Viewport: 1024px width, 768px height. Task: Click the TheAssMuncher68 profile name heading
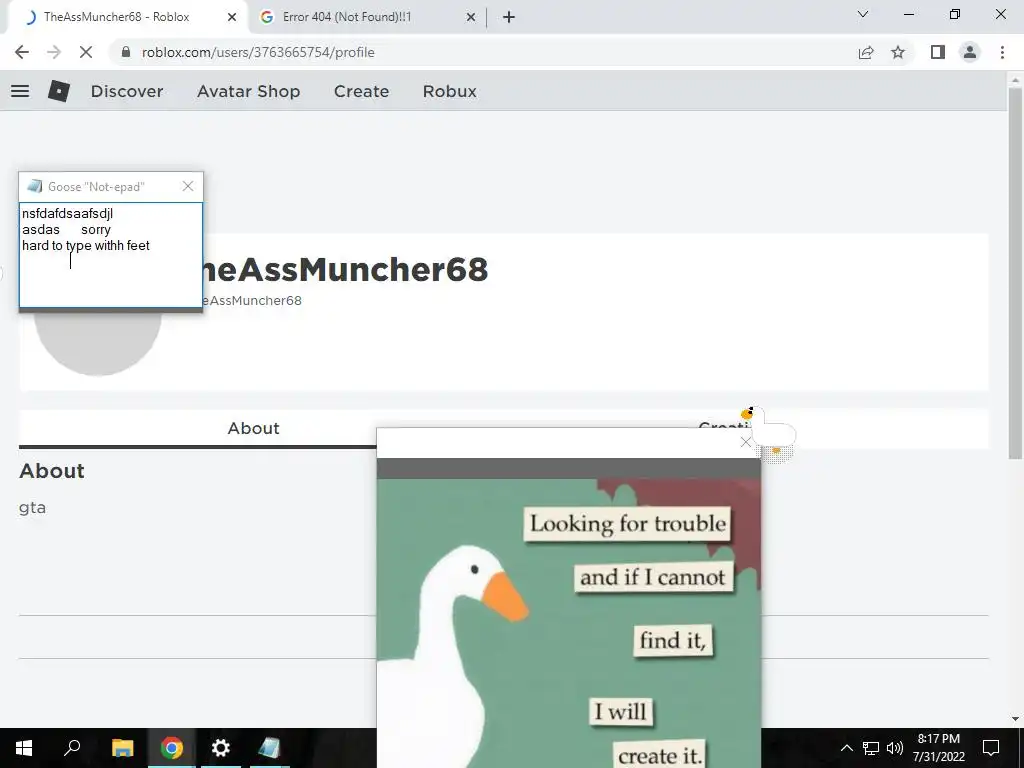pyautogui.click(x=346, y=270)
